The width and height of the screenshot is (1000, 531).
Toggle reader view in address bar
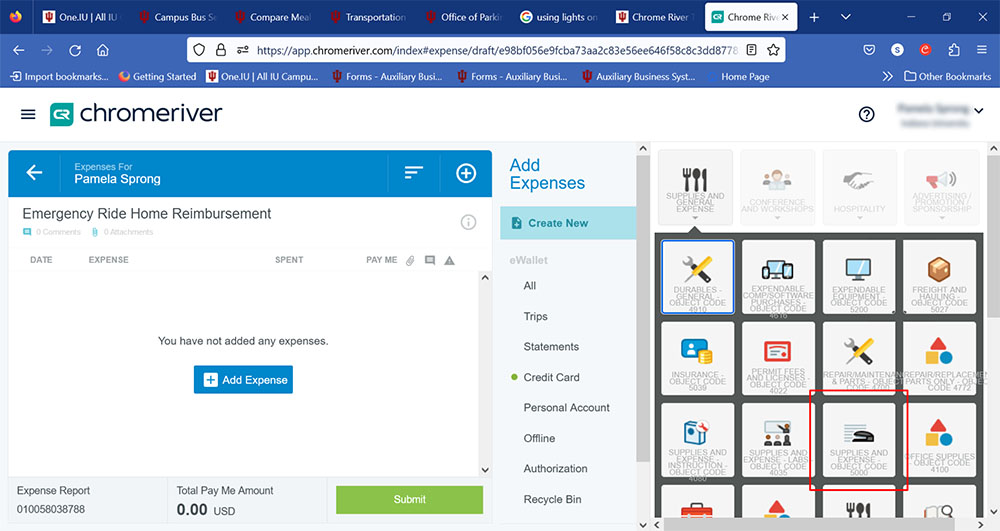point(751,50)
